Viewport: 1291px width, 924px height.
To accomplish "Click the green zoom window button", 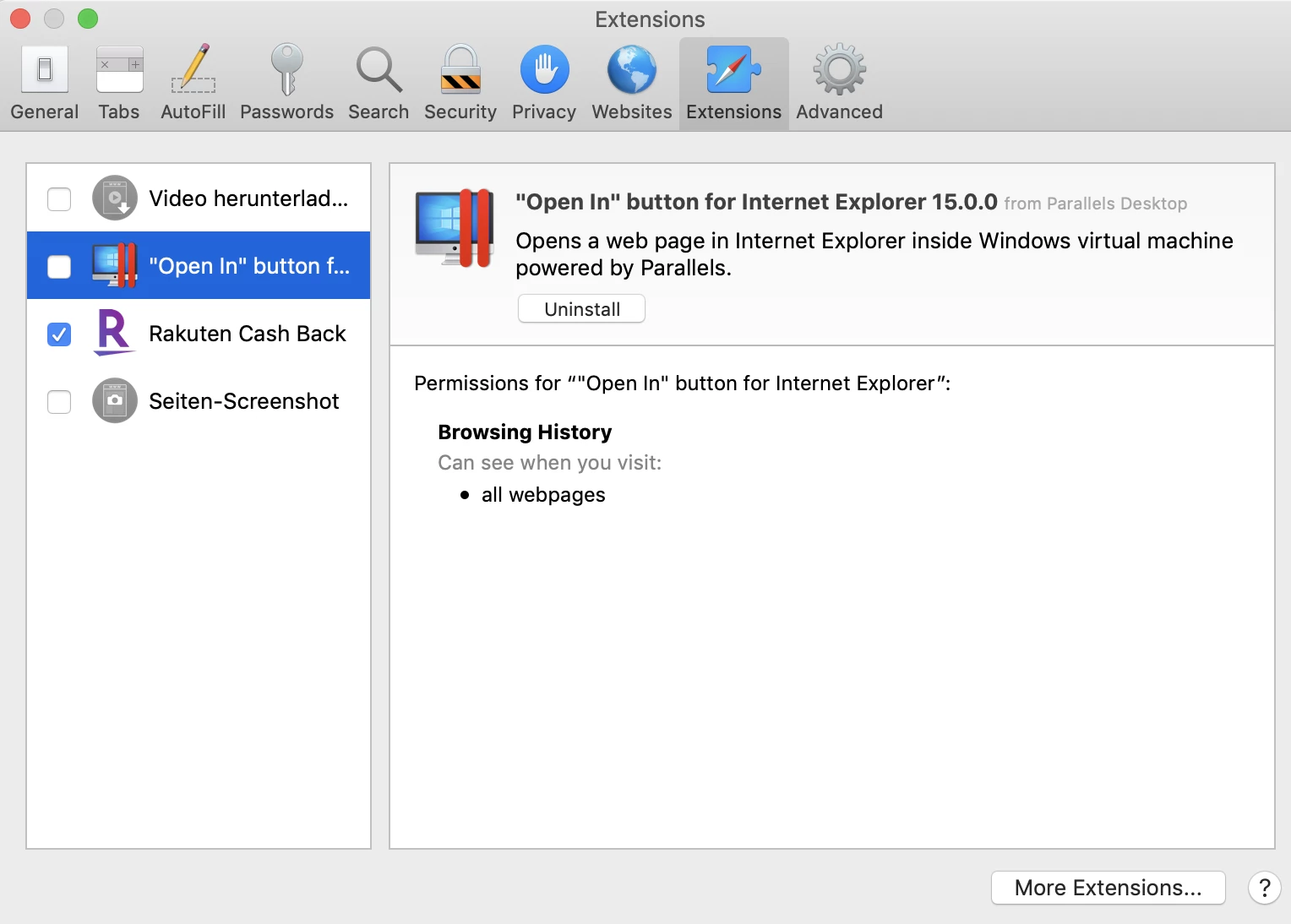I will coord(88,19).
